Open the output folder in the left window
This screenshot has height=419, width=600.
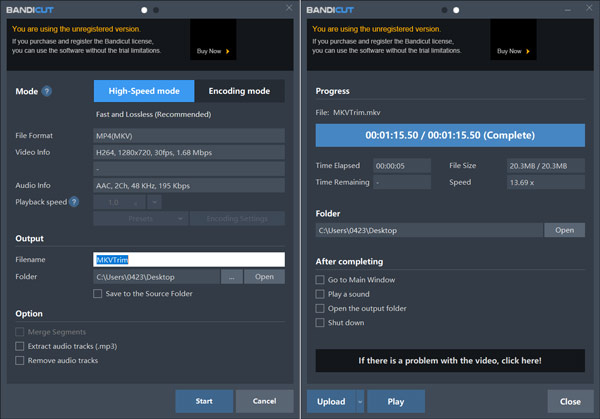(x=264, y=277)
